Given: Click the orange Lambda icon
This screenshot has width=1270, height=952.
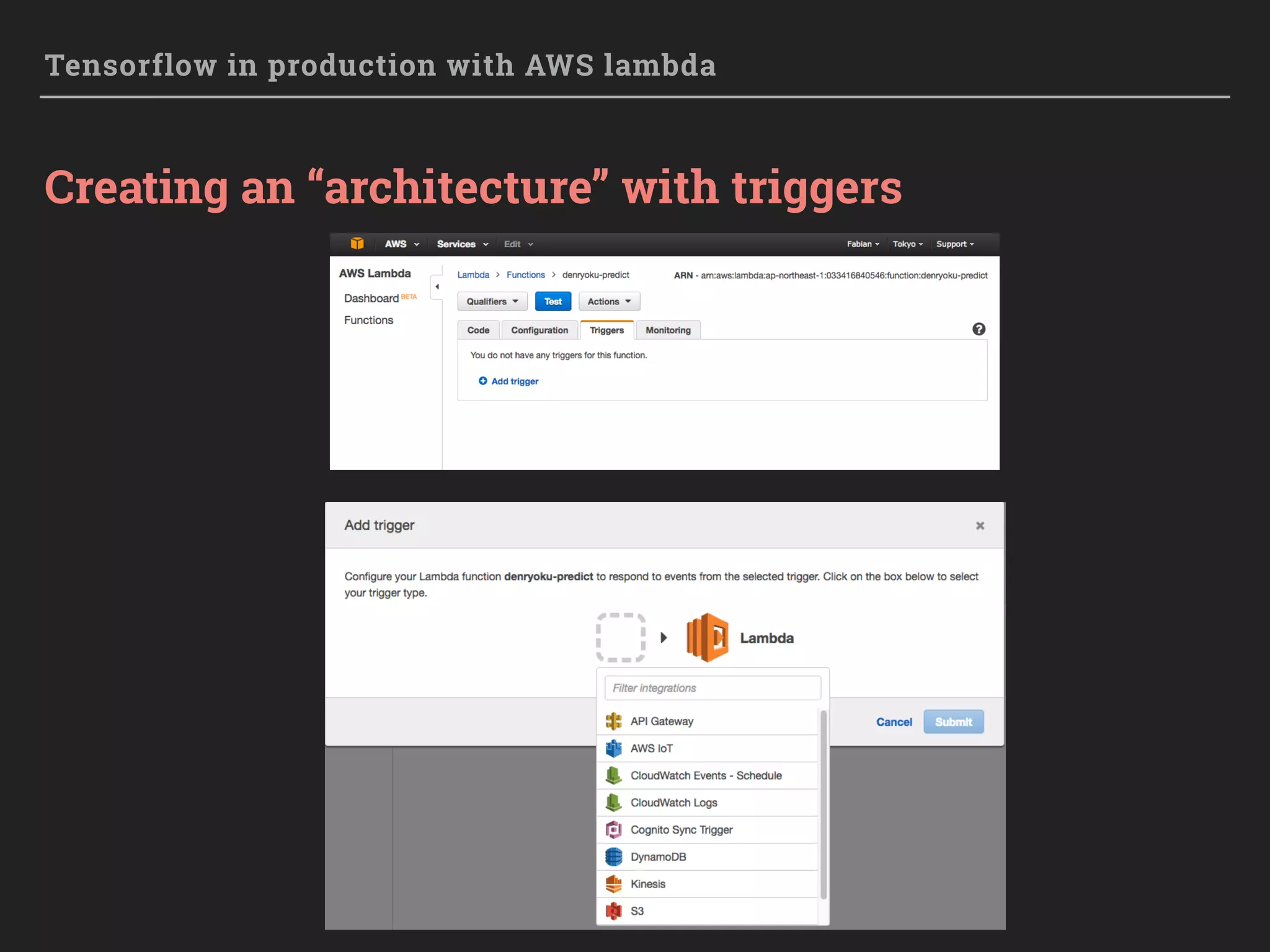Looking at the screenshot, I should (x=708, y=638).
